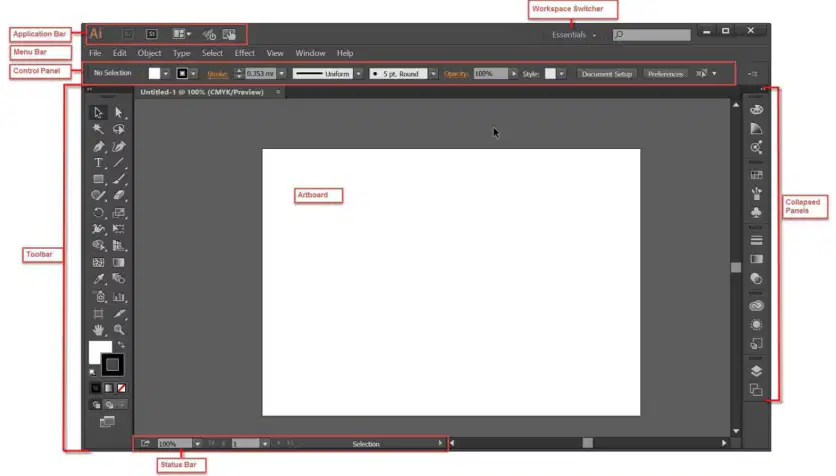Open the Object menu
This screenshot has width=836, height=476.
[x=149, y=53]
